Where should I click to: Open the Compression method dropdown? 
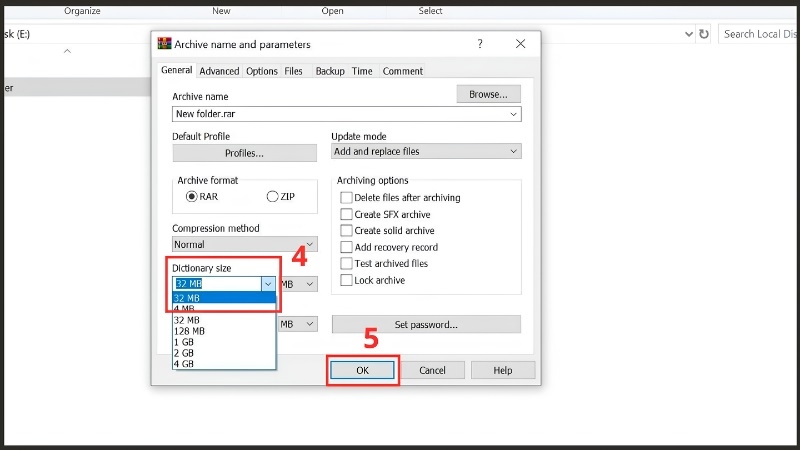(244, 244)
